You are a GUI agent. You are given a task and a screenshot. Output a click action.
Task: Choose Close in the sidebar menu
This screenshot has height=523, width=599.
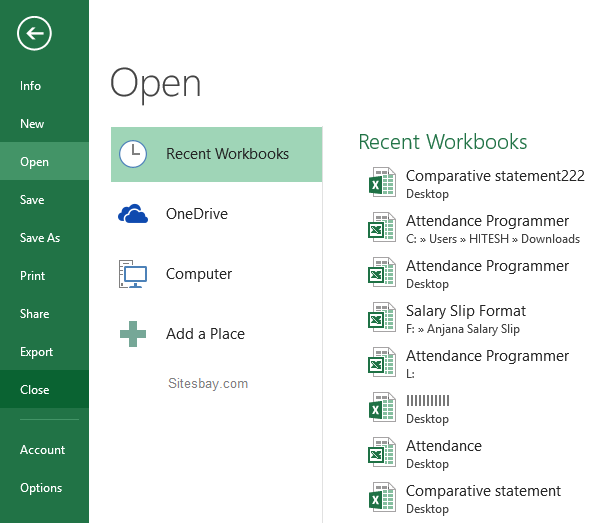click(44, 389)
